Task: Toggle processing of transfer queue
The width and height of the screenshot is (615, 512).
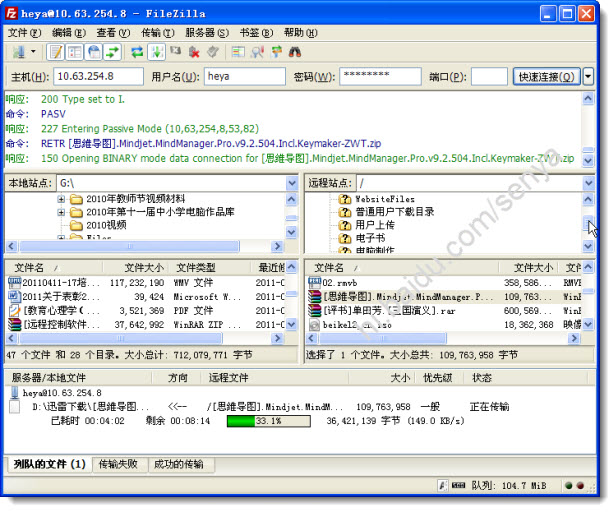Action: (156, 52)
